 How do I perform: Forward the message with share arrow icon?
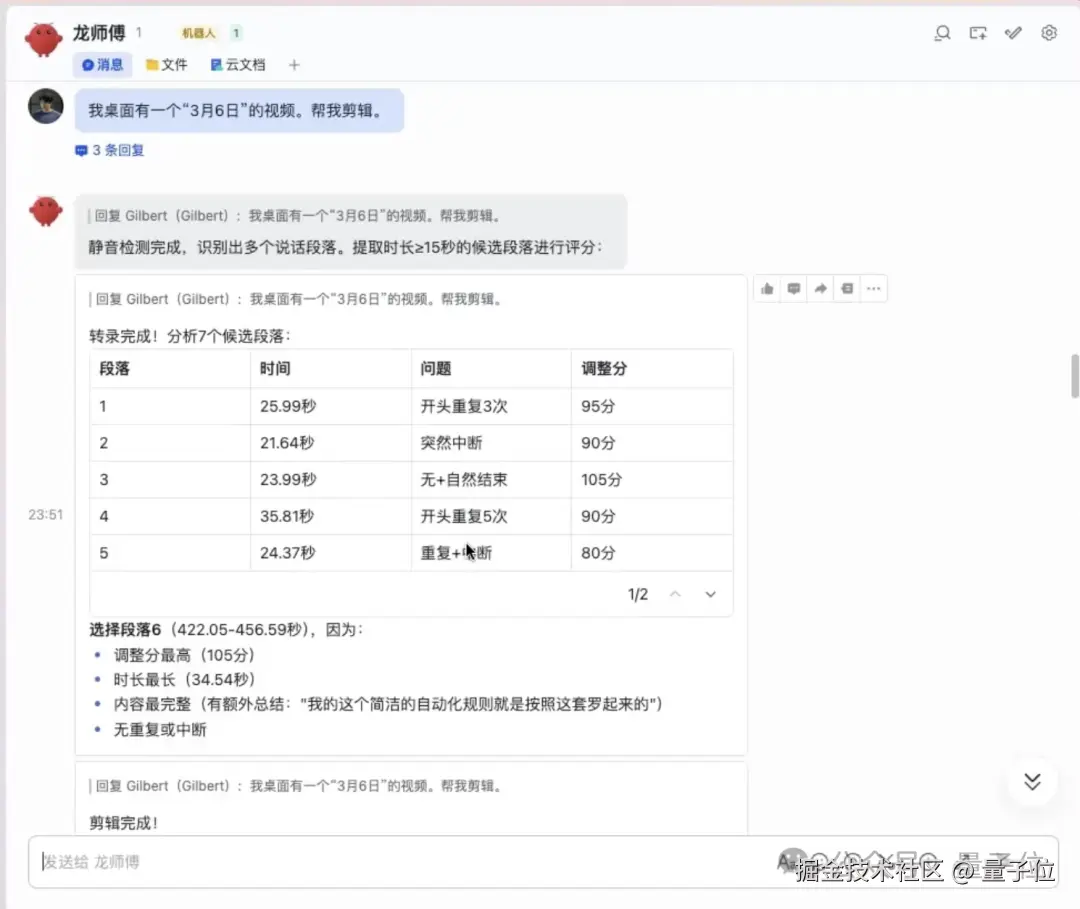820,289
